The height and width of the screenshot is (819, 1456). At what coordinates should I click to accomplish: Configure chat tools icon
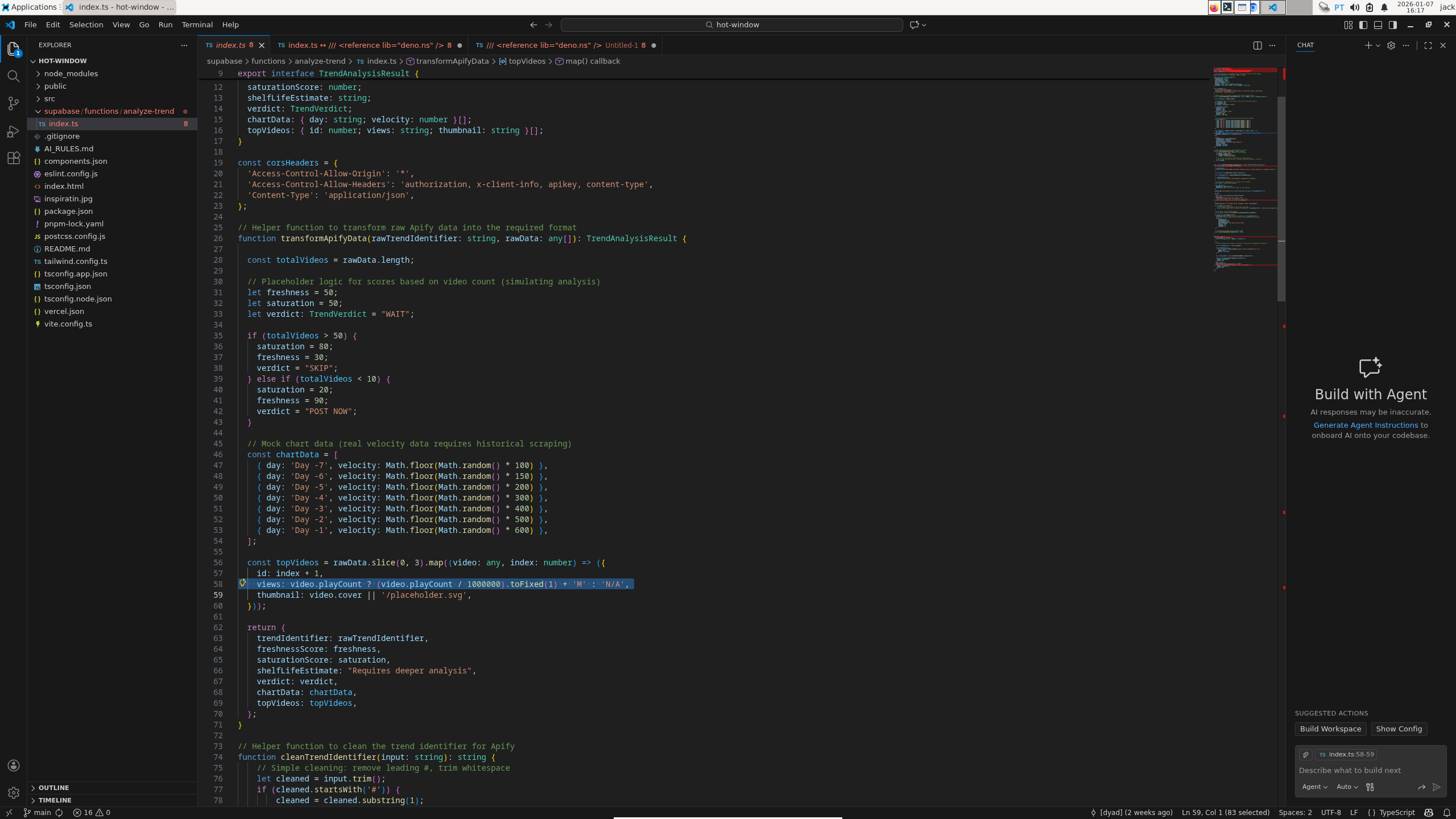click(x=1370, y=787)
